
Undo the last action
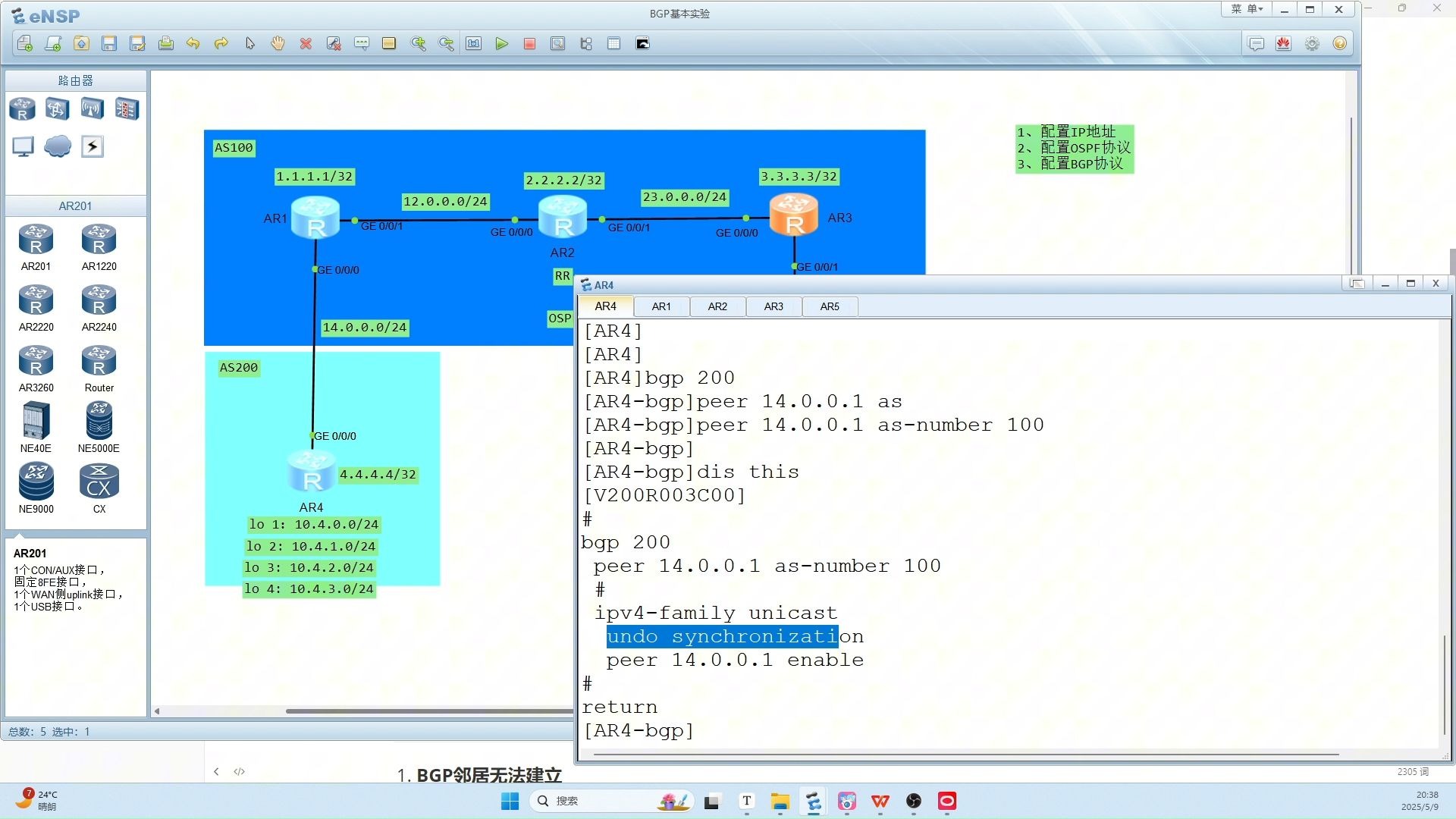click(193, 44)
